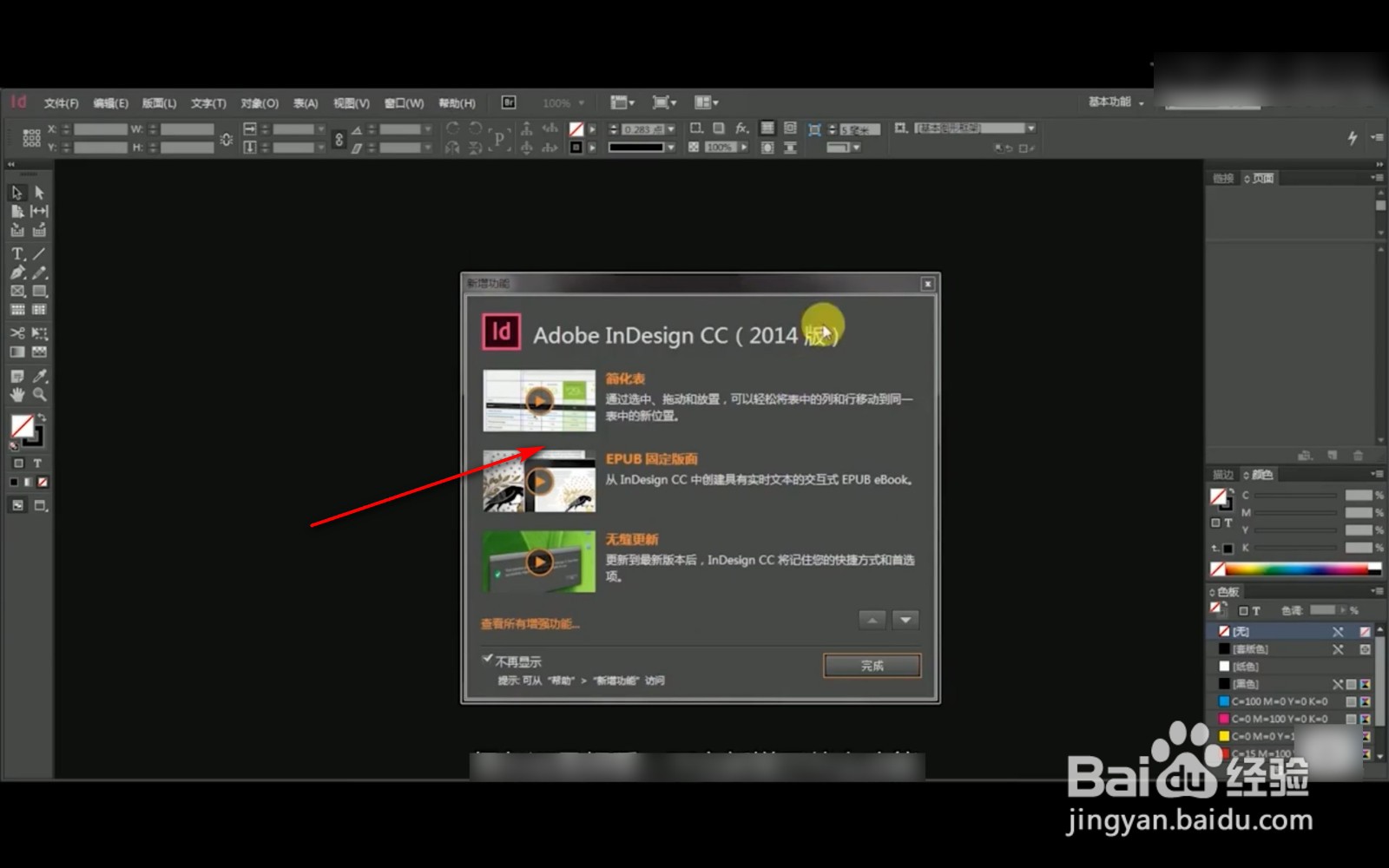Open Adobe Bridge via Br icon
This screenshot has height=868, width=1389.
pyautogui.click(x=509, y=102)
